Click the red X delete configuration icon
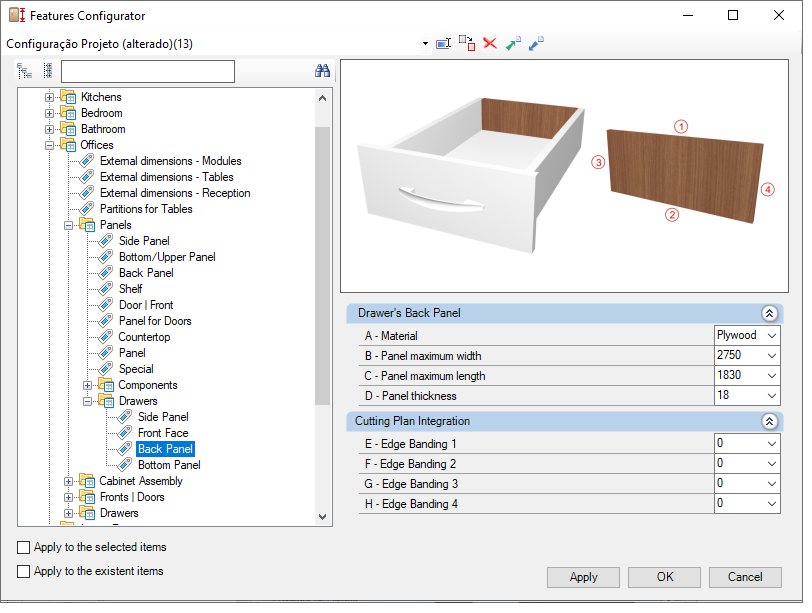The image size is (812, 613). (490, 43)
